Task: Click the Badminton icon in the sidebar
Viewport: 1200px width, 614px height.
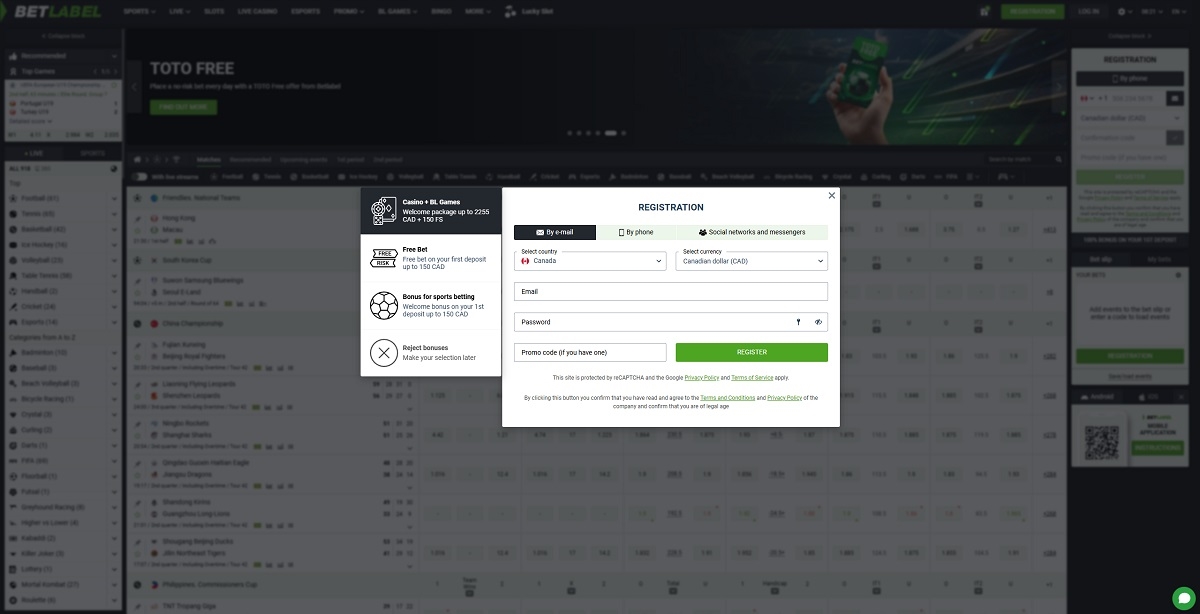Action: [x=13, y=352]
